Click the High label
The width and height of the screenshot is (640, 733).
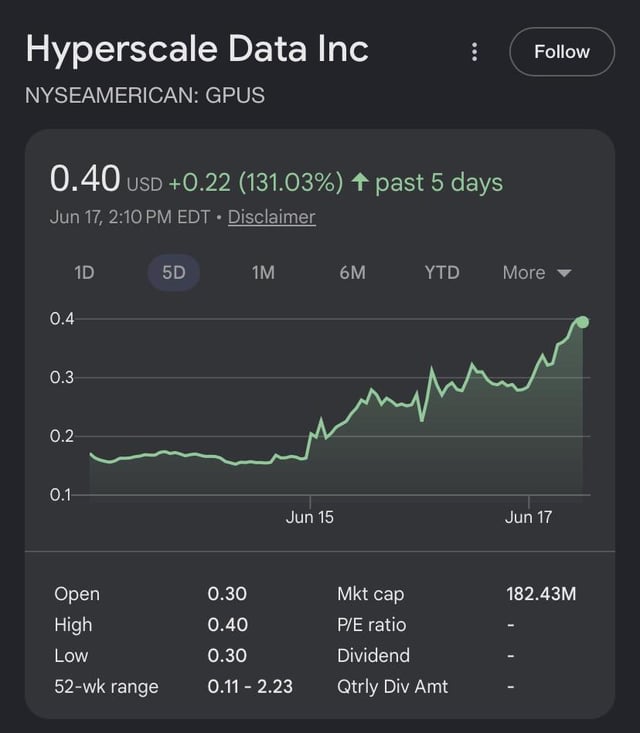[x=73, y=625]
